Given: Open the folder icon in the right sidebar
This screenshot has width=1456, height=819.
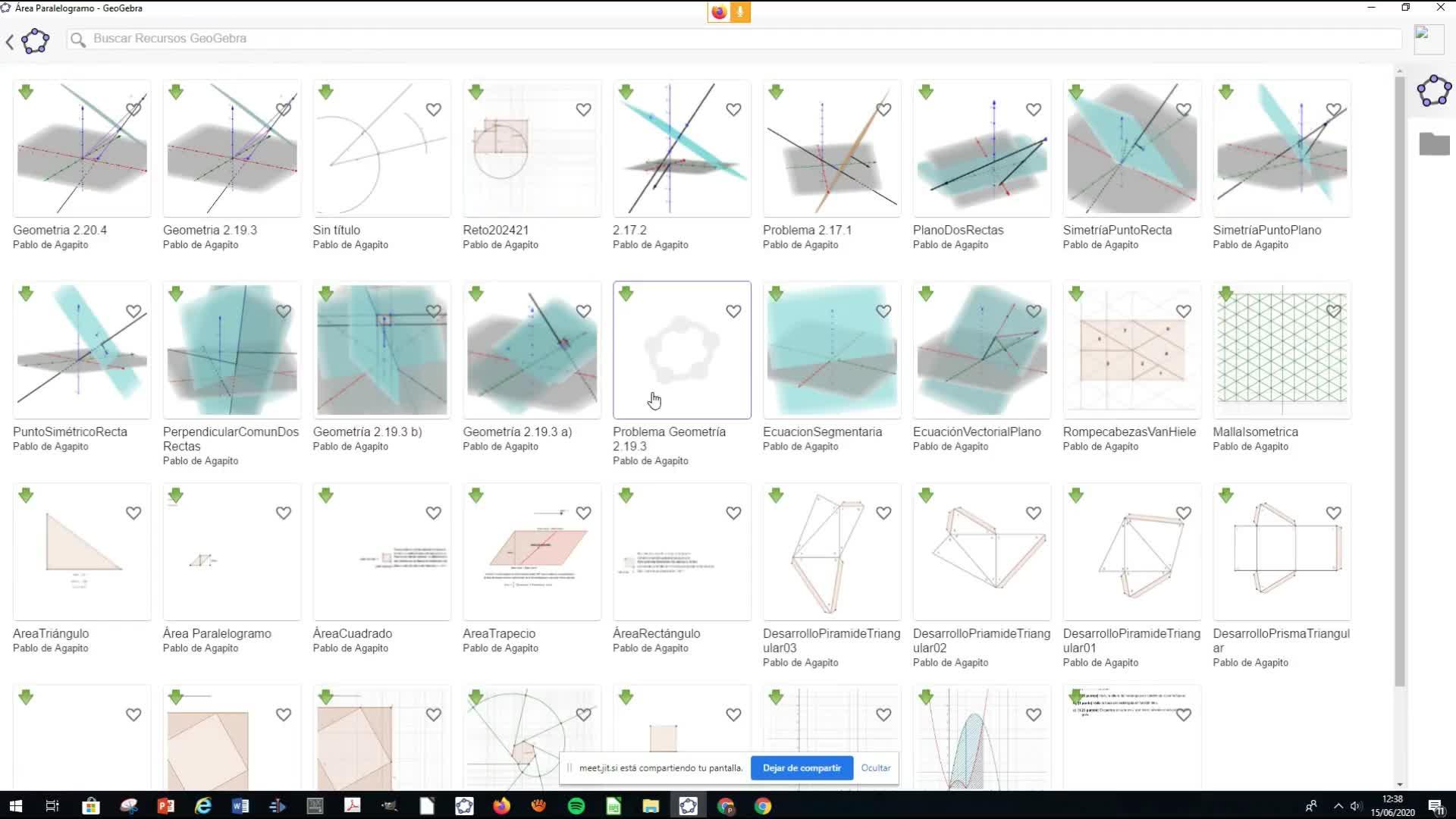Looking at the screenshot, I should [x=1433, y=143].
